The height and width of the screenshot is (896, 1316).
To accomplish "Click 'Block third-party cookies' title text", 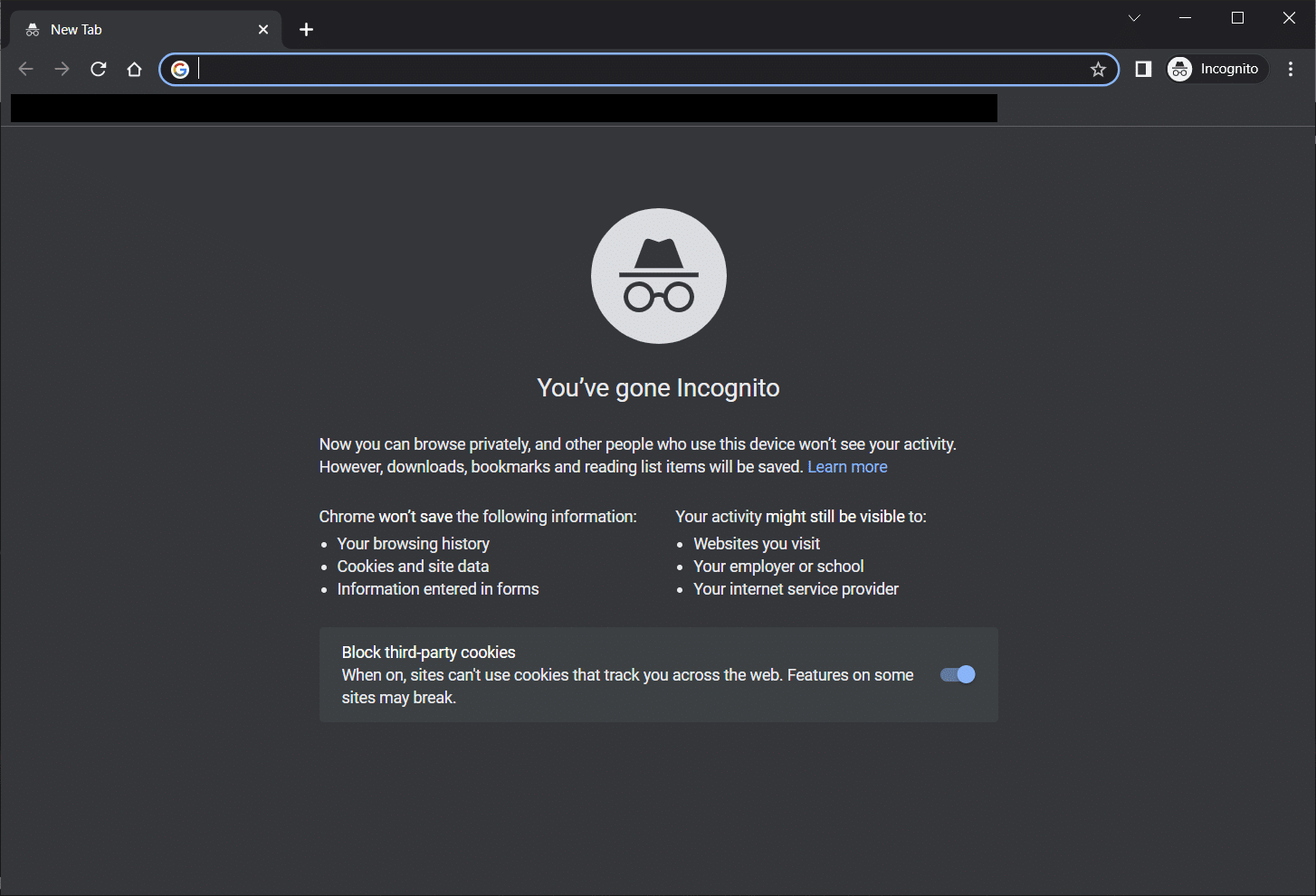I will 428,653.
